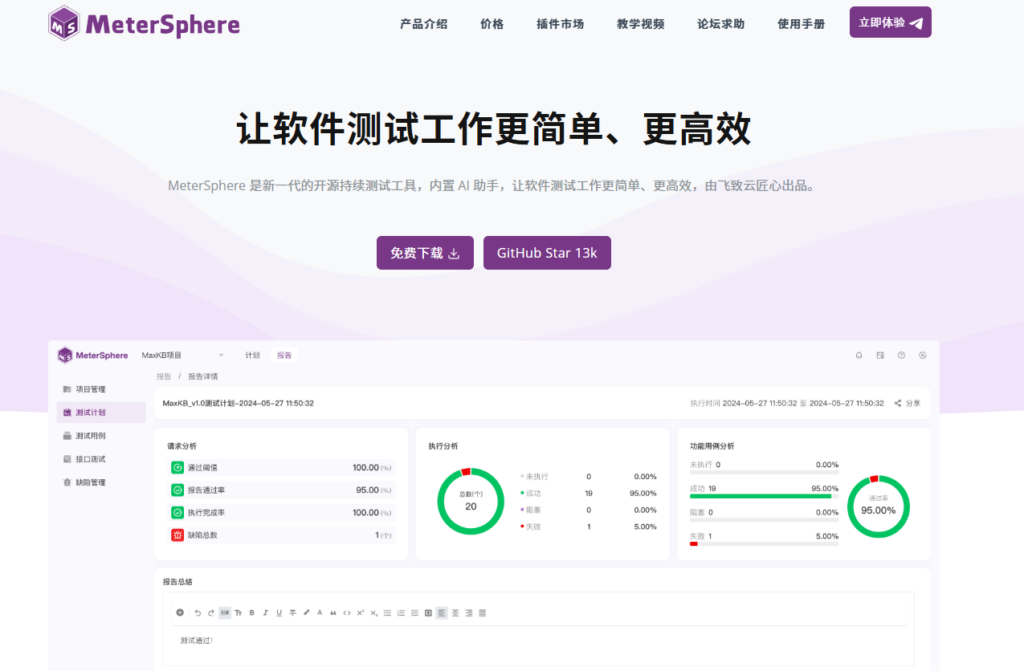
Task: Open the GitHub Star 13k link
Action: 547,253
